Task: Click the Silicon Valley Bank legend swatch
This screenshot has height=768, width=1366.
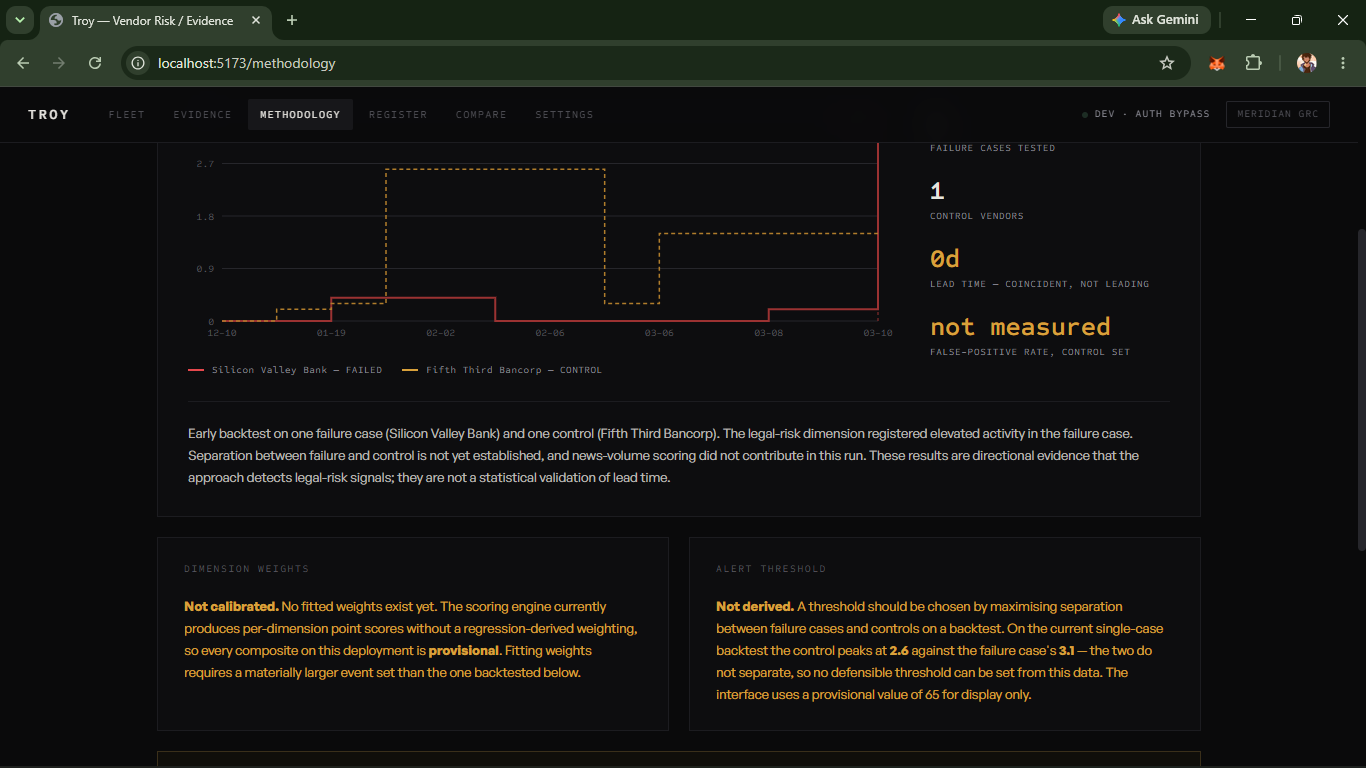Action: [196, 370]
